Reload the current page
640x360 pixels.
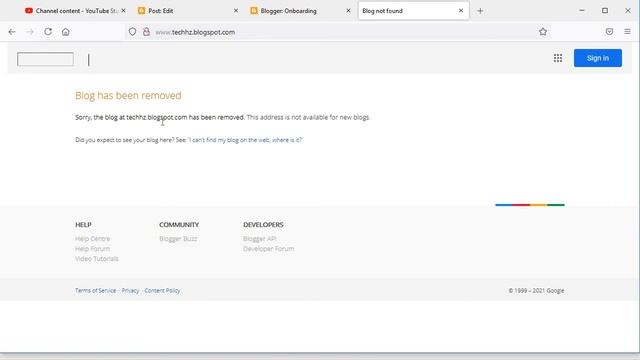coord(48,32)
